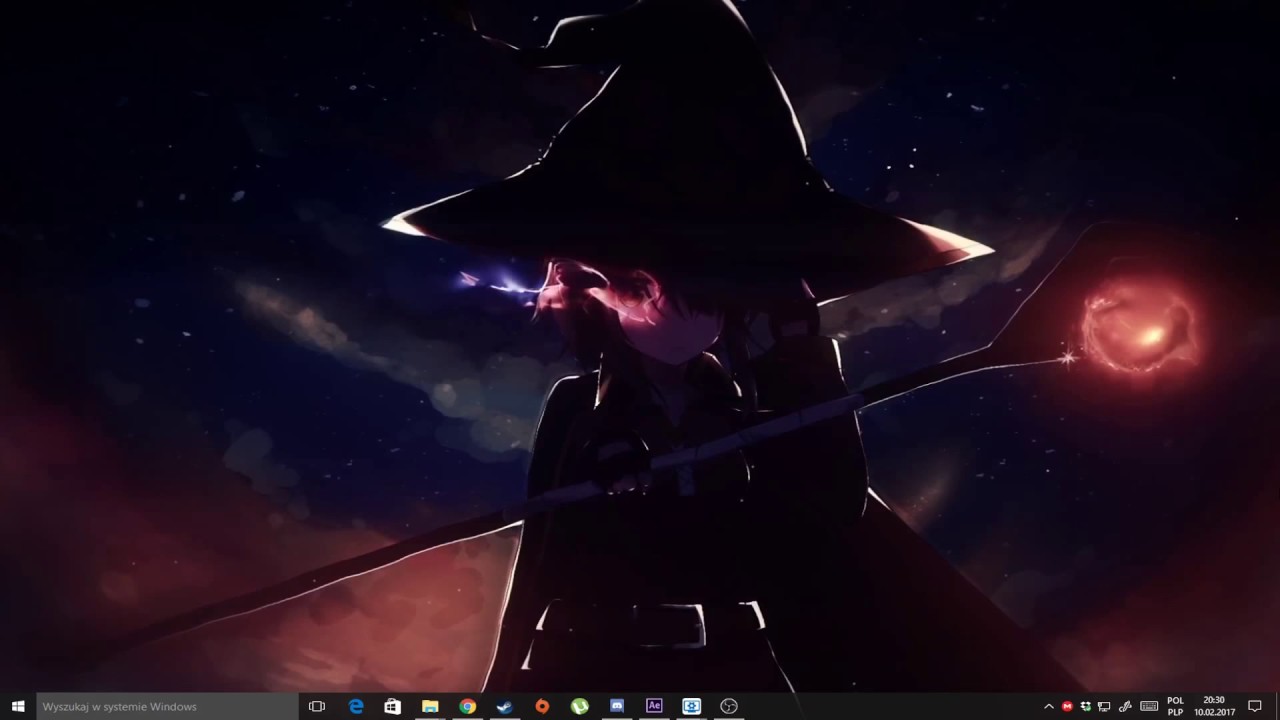Open the touch keyboard tray icon
Image resolution: width=1280 pixels, height=720 pixels.
coord(1149,707)
